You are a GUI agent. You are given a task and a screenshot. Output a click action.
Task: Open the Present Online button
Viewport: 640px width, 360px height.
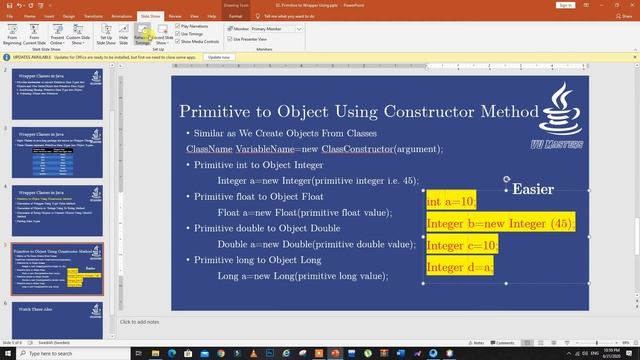57,34
